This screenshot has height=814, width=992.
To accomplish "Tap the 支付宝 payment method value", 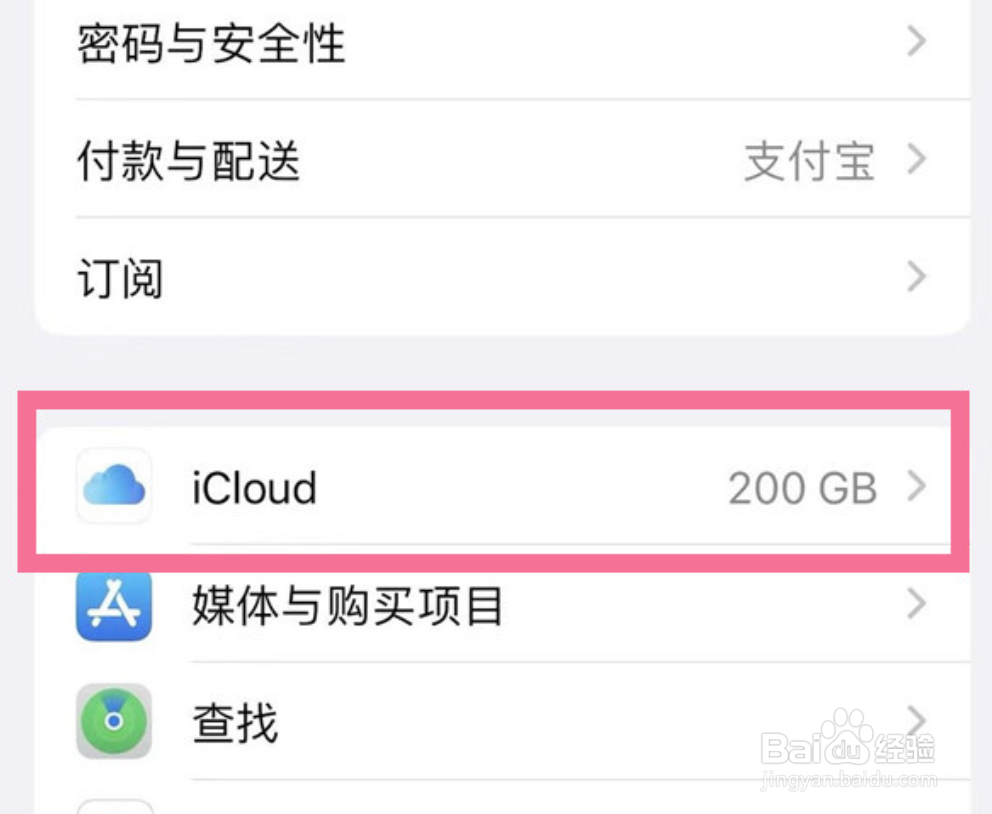I will pos(809,161).
